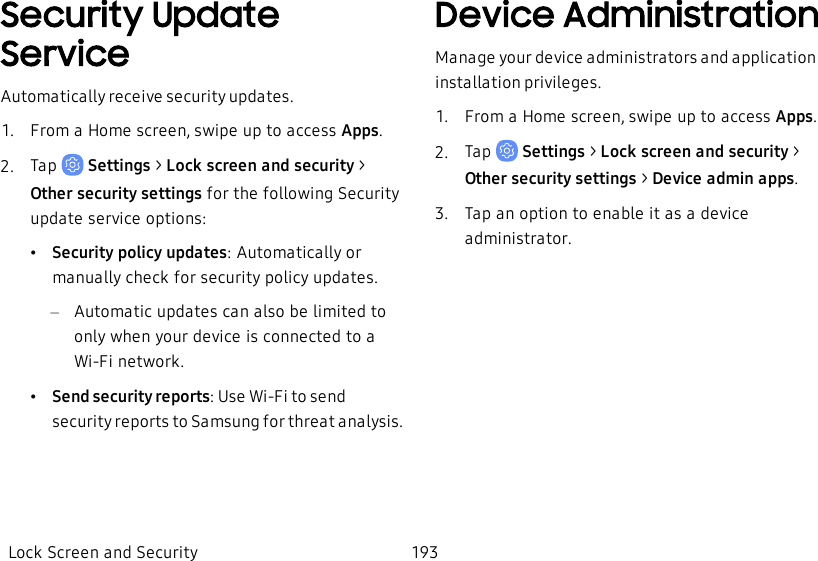Click the Device Administration heading
This screenshot has width=818, height=561.
(626, 16)
